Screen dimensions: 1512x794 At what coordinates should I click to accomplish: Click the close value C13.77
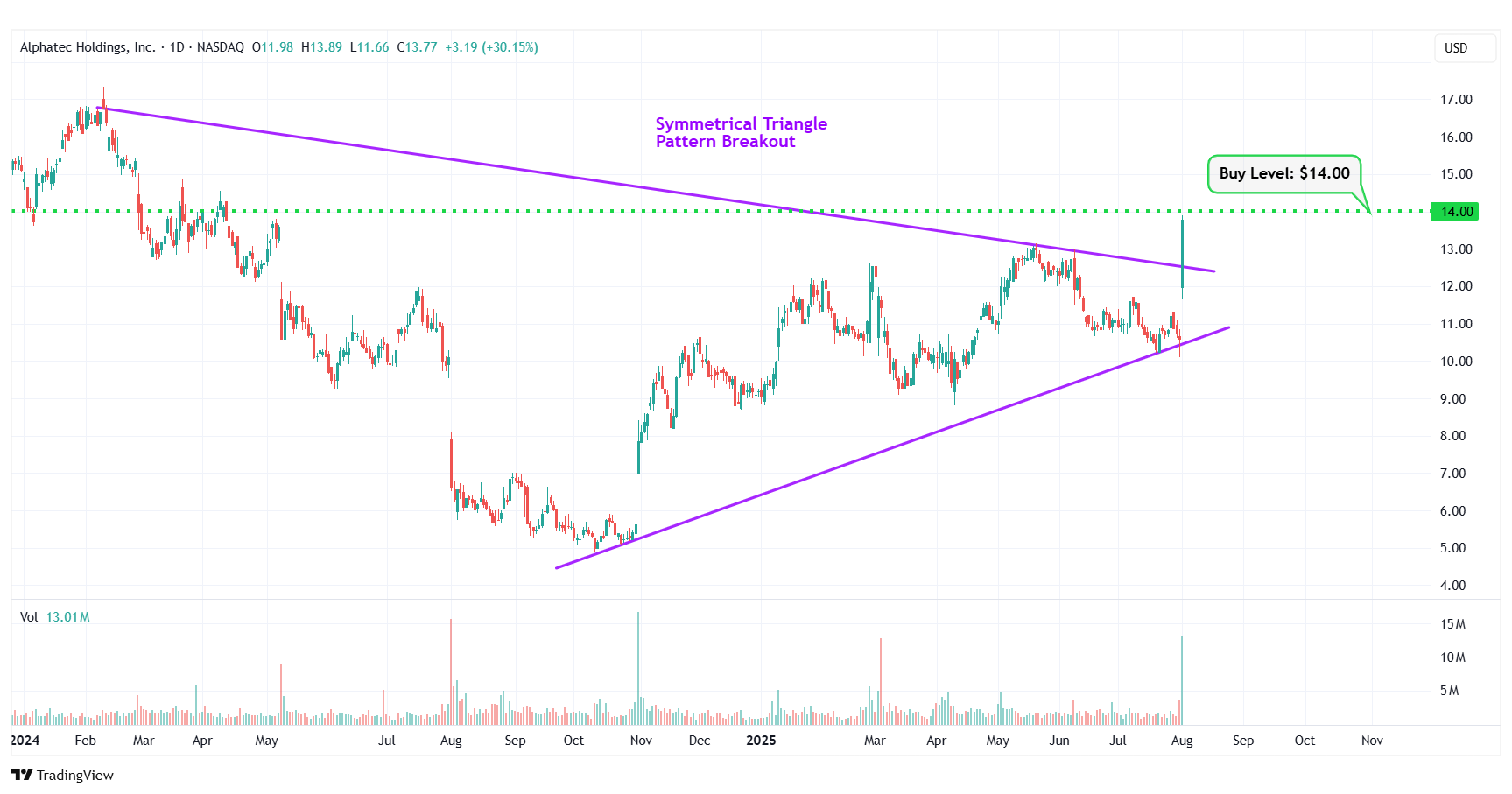417,47
